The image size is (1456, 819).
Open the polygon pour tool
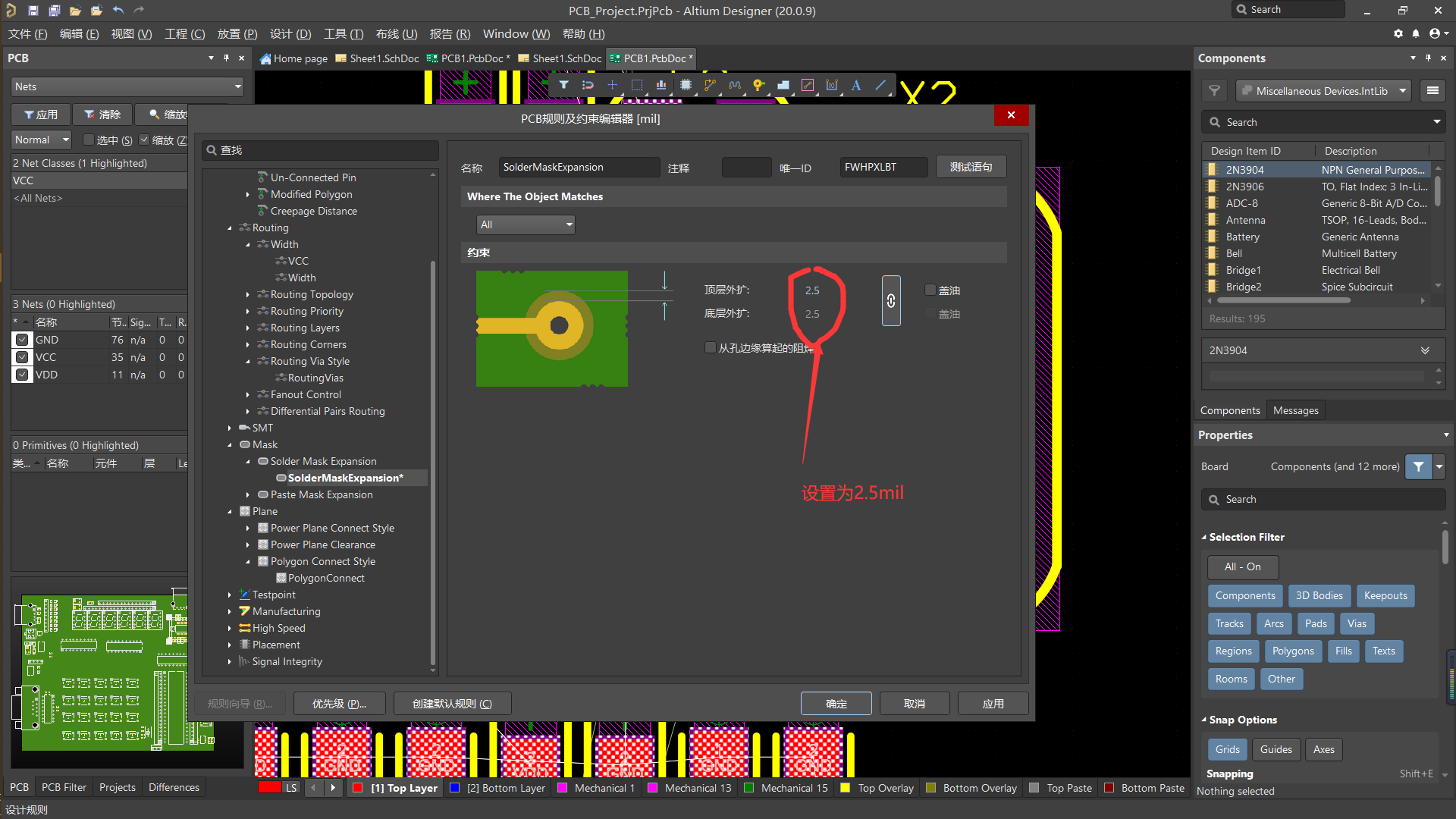783,85
